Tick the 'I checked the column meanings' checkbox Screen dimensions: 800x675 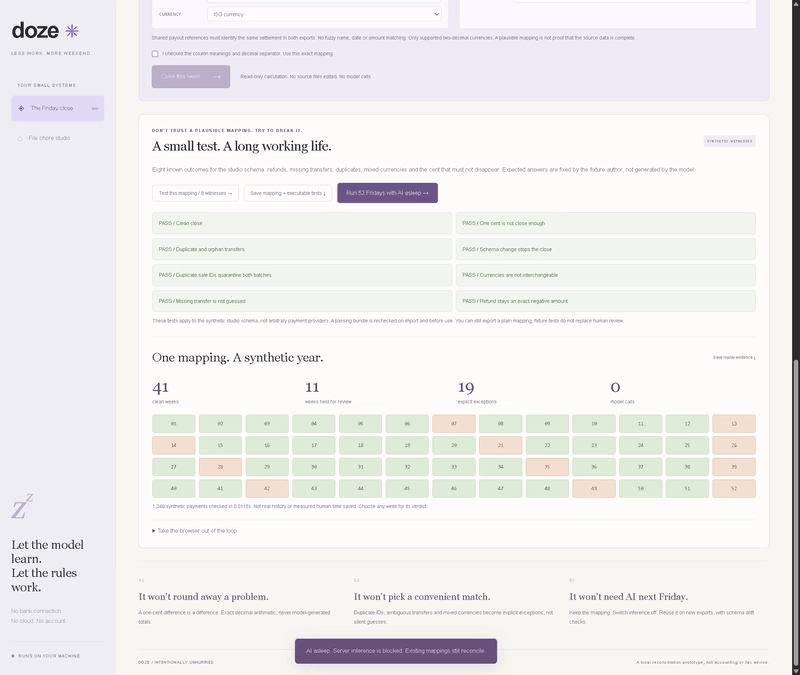click(155, 54)
